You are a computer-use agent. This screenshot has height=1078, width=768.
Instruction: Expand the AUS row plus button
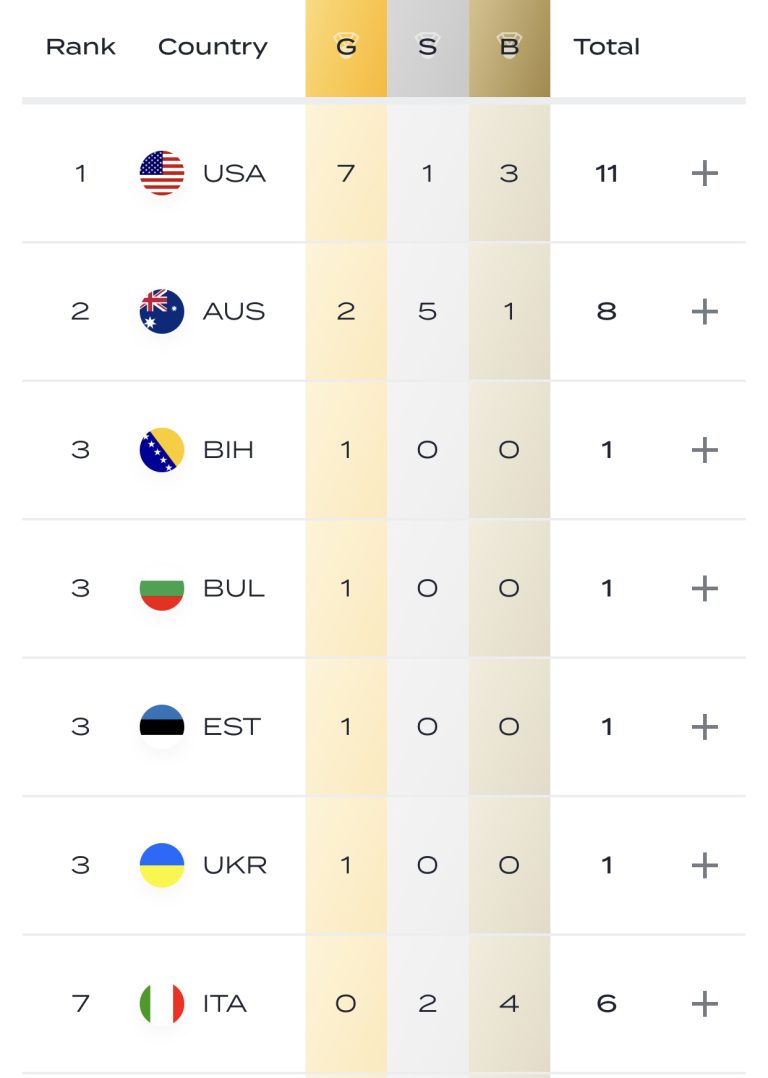click(705, 311)
